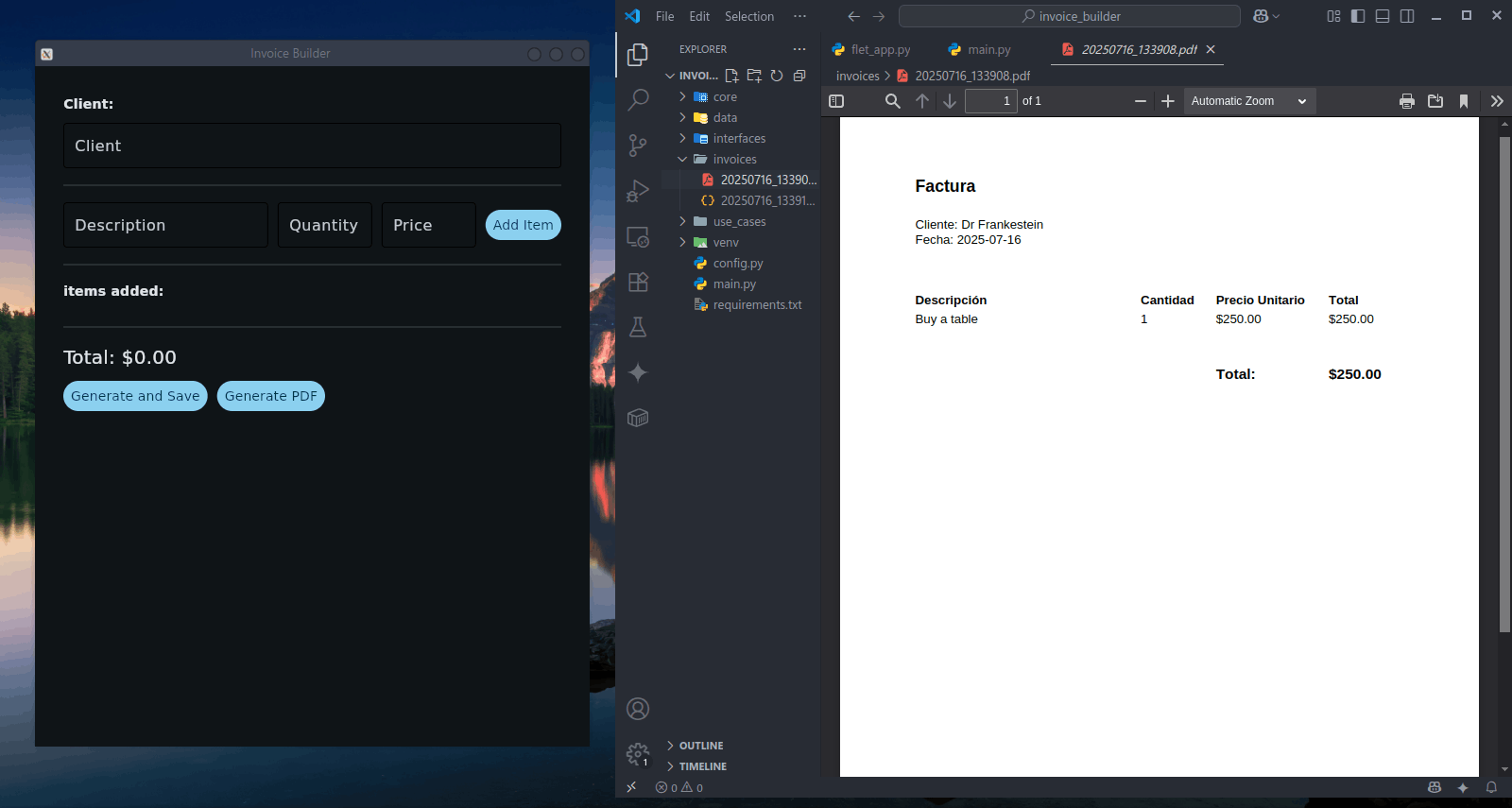Open PDF tools double-chevron menu
The width and height of the screenshot is (1512, 808).
1497,101
